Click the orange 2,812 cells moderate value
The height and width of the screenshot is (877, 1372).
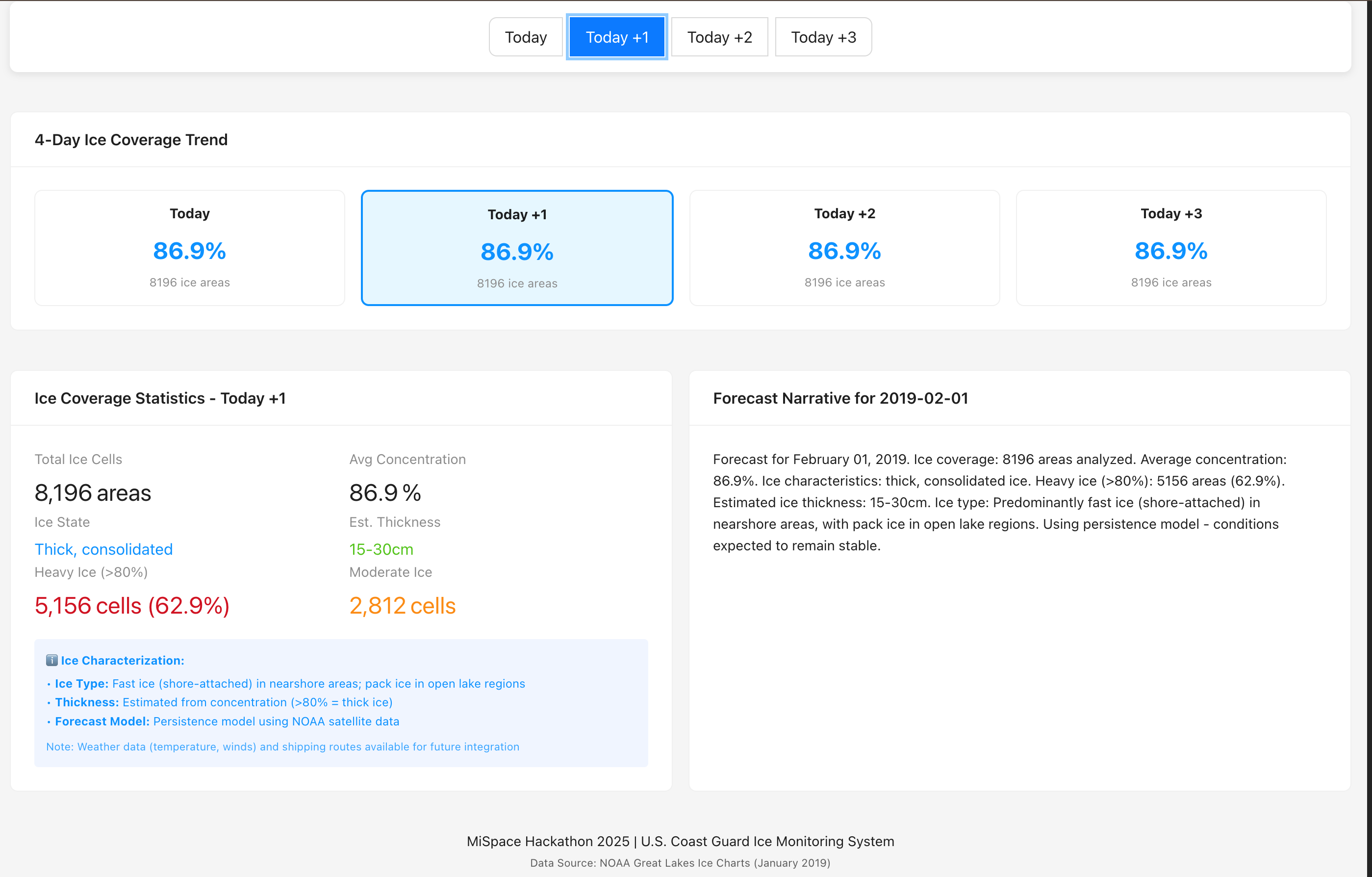coord(402,605)
